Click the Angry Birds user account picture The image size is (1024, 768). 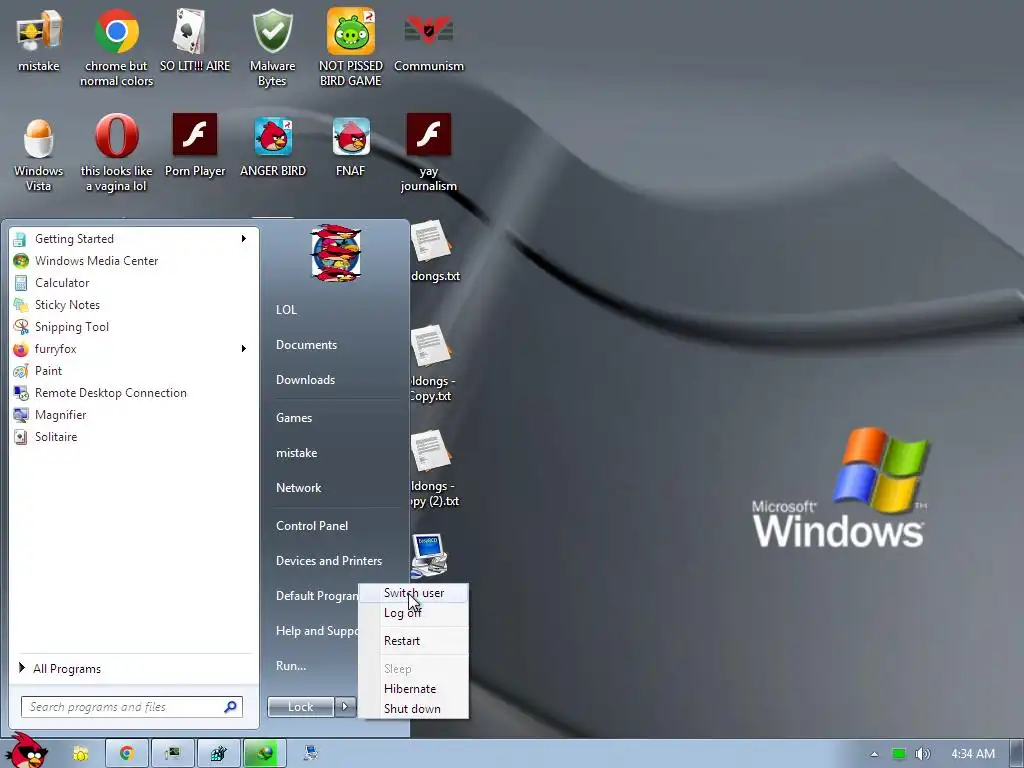336,253
